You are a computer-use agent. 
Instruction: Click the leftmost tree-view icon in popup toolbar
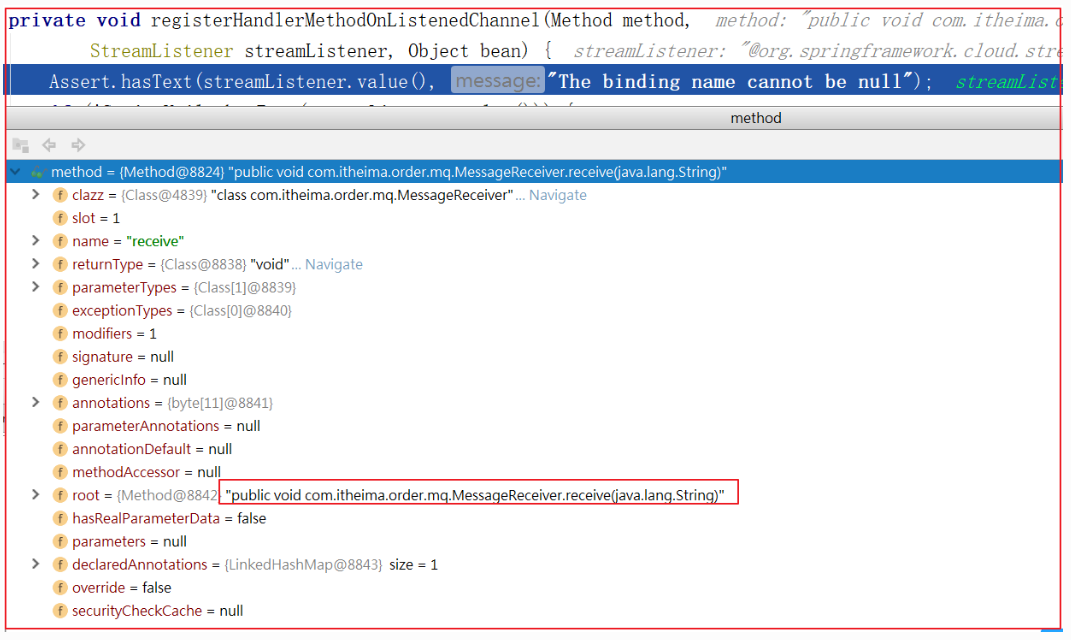20,145
